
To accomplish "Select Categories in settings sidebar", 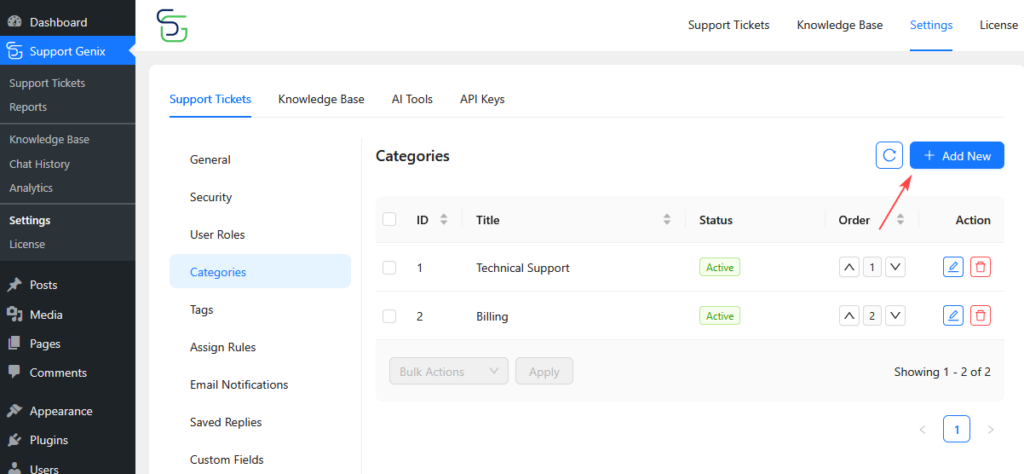I will pos(260,272).
